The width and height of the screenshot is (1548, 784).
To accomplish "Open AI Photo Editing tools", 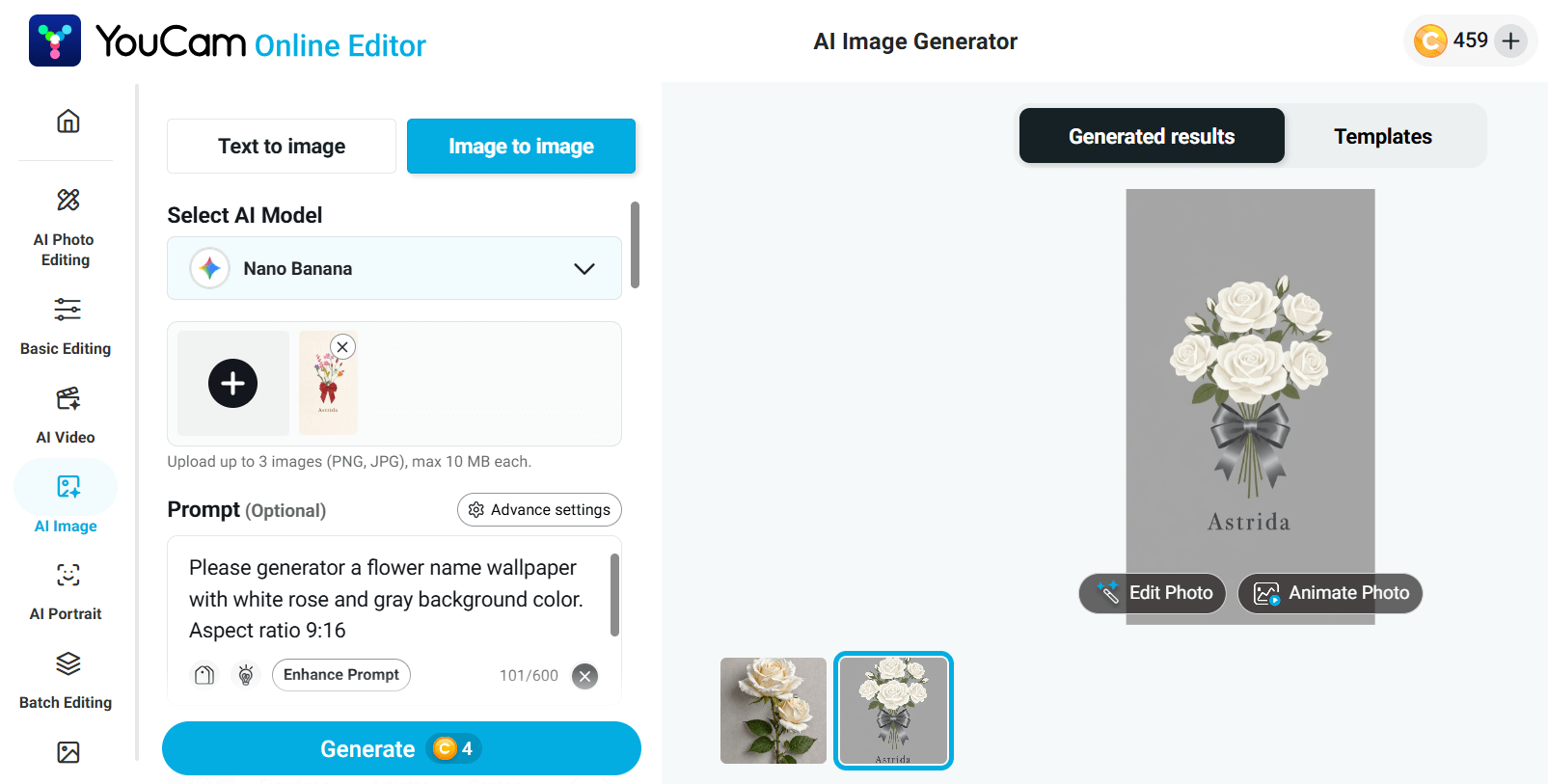I will pyautogui.click(x=66, y=228).
